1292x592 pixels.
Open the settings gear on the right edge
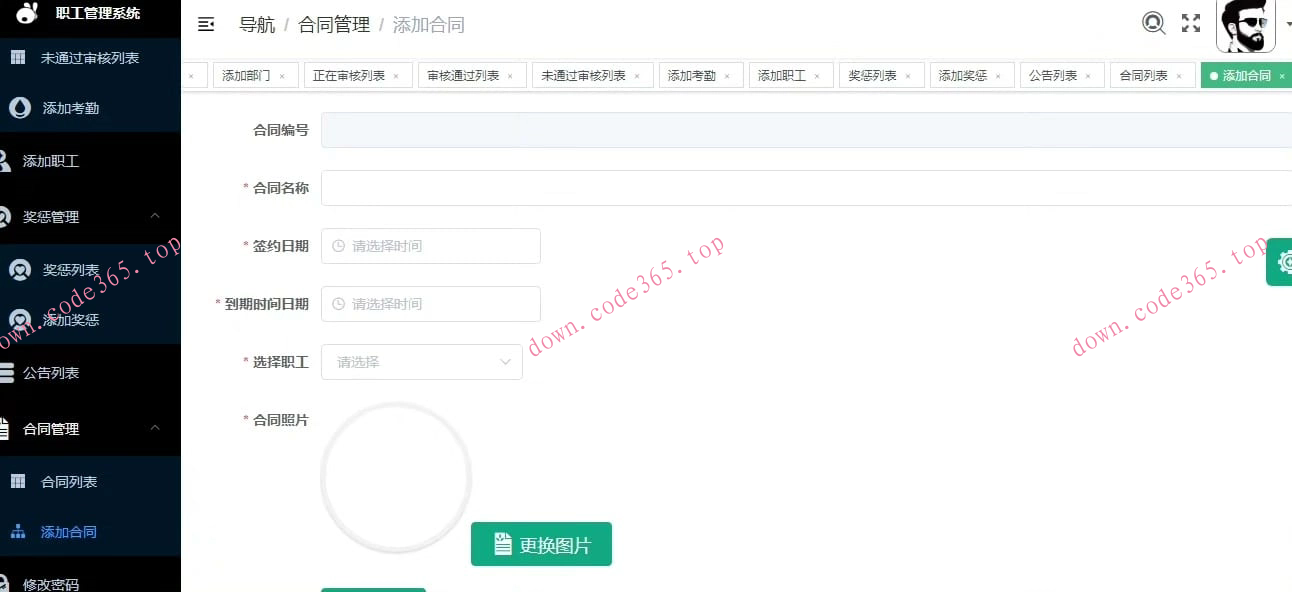(x=1283, y=262)
